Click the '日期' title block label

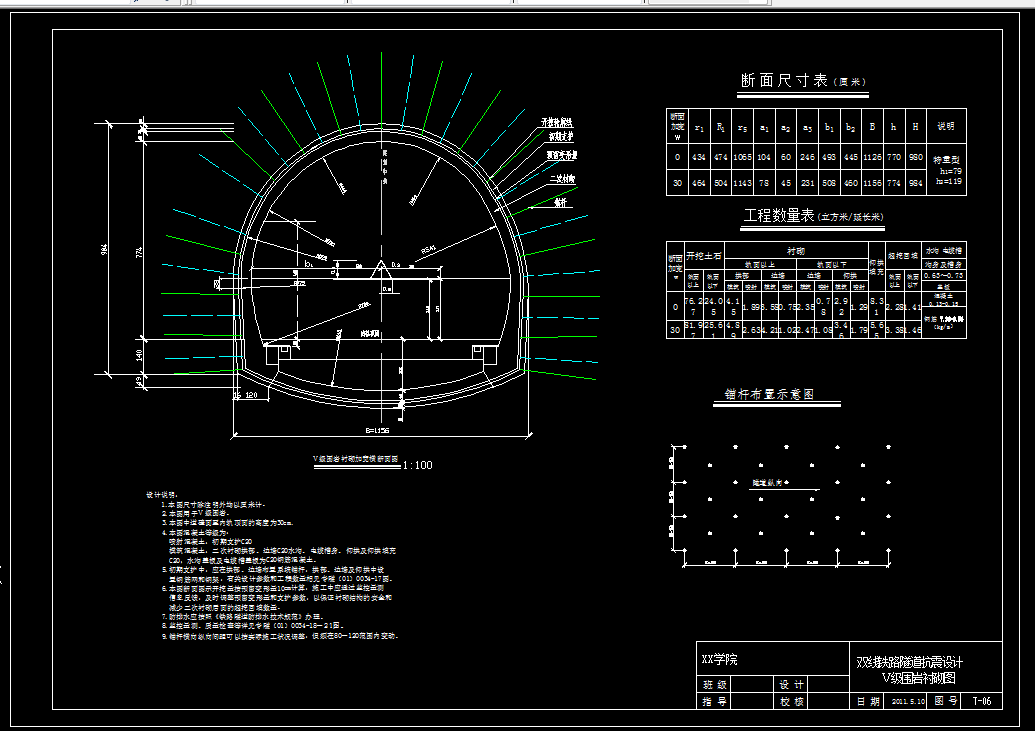pos(869,701)
